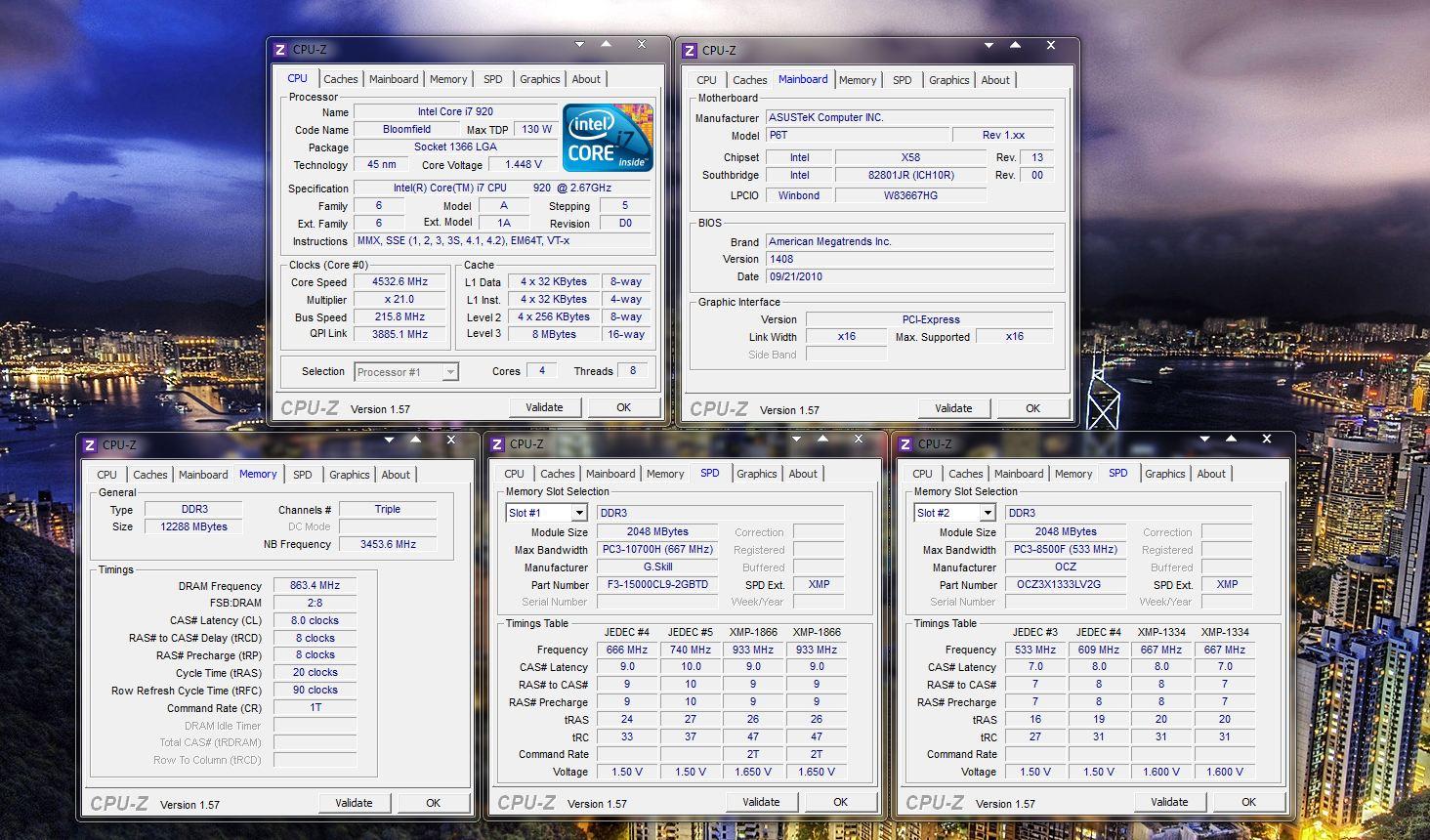The image size is (1430, 840).
Task: Click the Core Voltage value 1.448 V
Action: 524,164
